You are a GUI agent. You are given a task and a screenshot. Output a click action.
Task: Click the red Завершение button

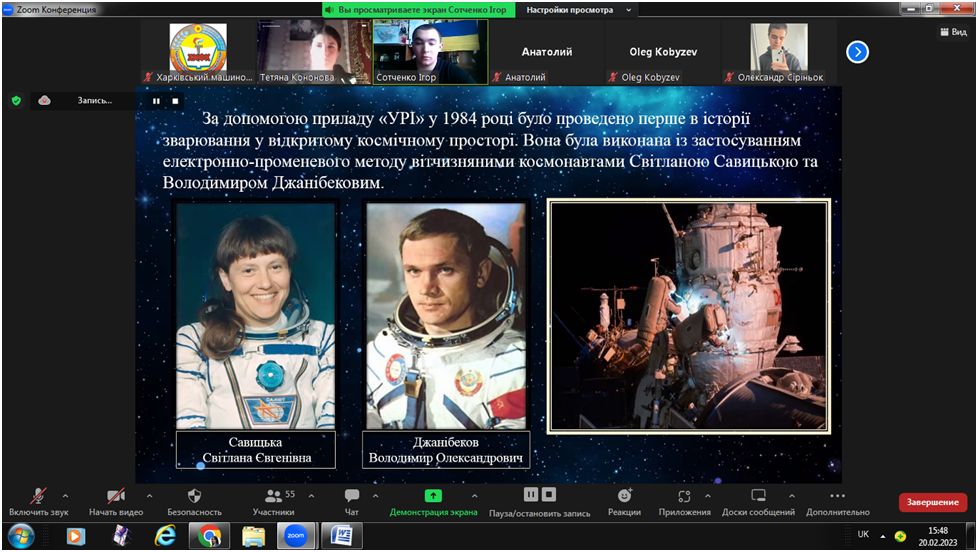click(x=932, y=502)
